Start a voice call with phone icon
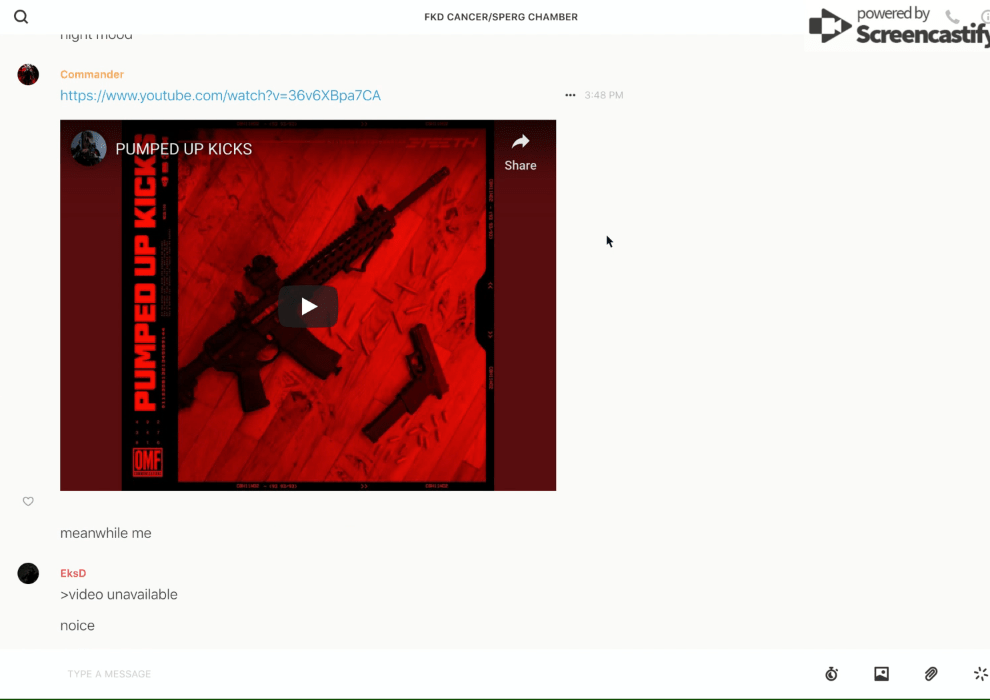 click(x=952, y=17)
